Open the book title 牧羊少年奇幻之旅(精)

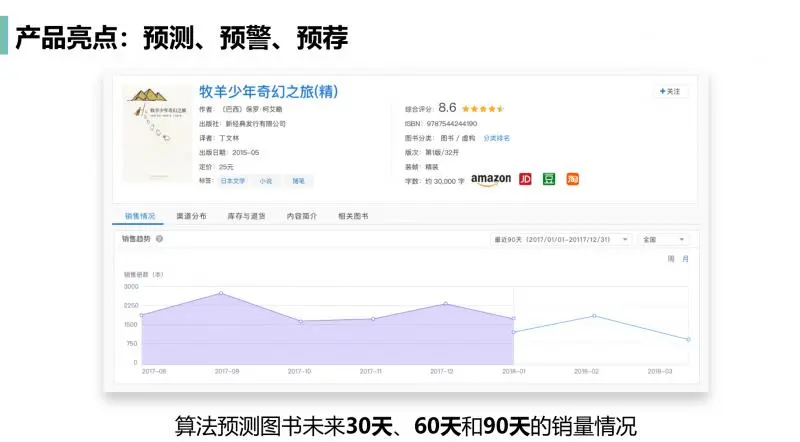[268, 91]
